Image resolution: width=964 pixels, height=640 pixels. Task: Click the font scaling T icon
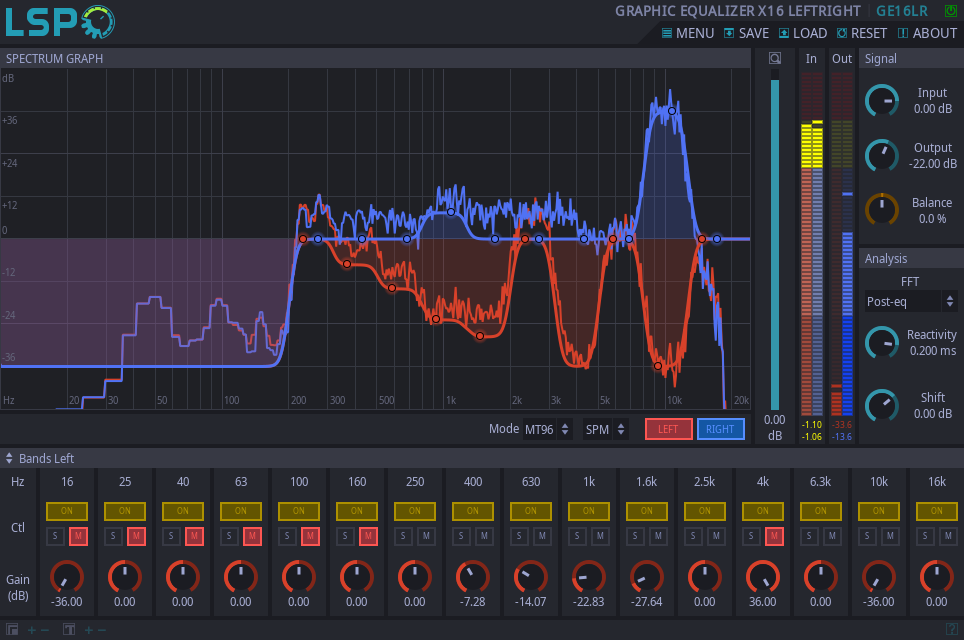69,630
